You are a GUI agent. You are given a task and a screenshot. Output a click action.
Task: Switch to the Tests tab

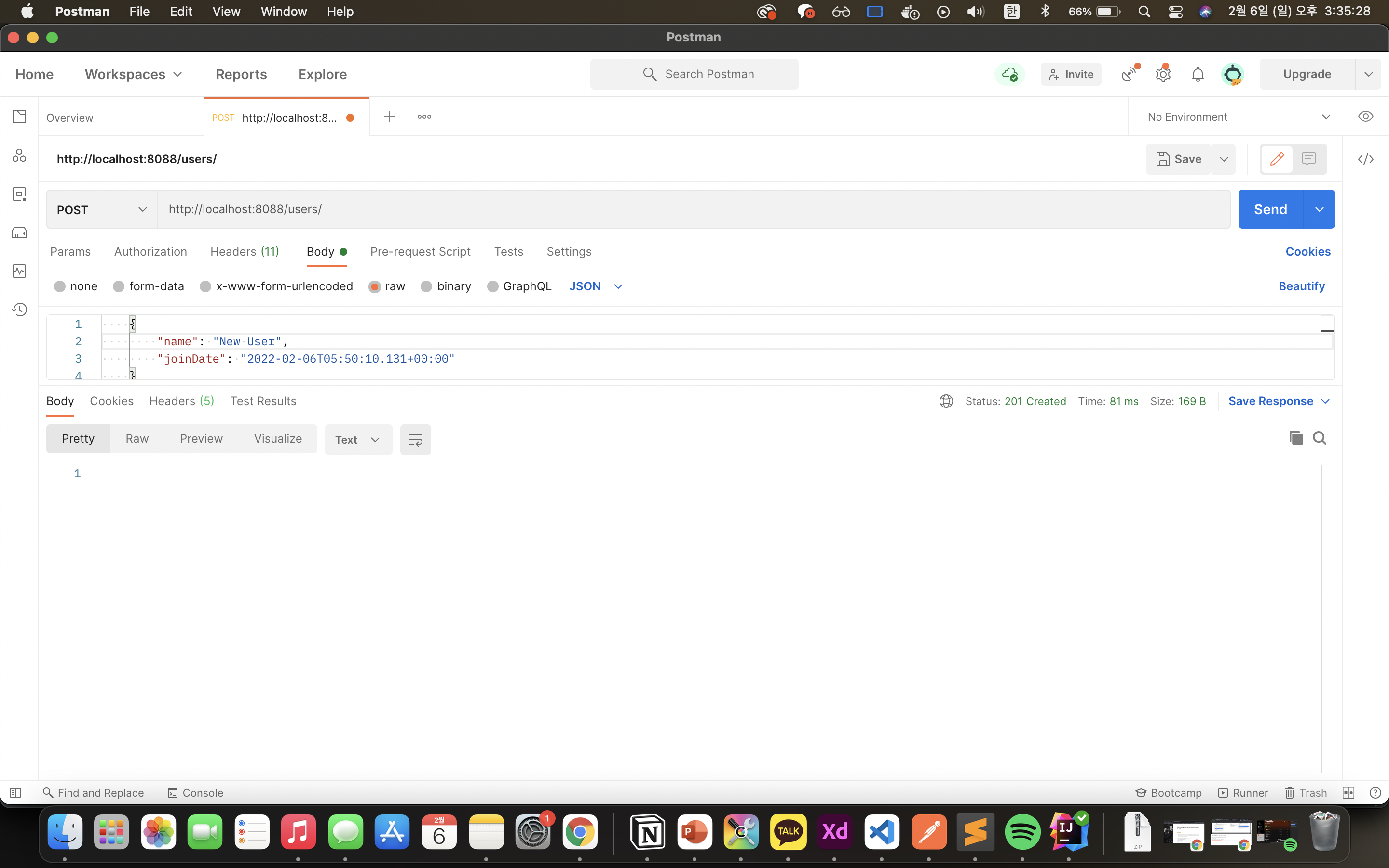coord(508,251)
